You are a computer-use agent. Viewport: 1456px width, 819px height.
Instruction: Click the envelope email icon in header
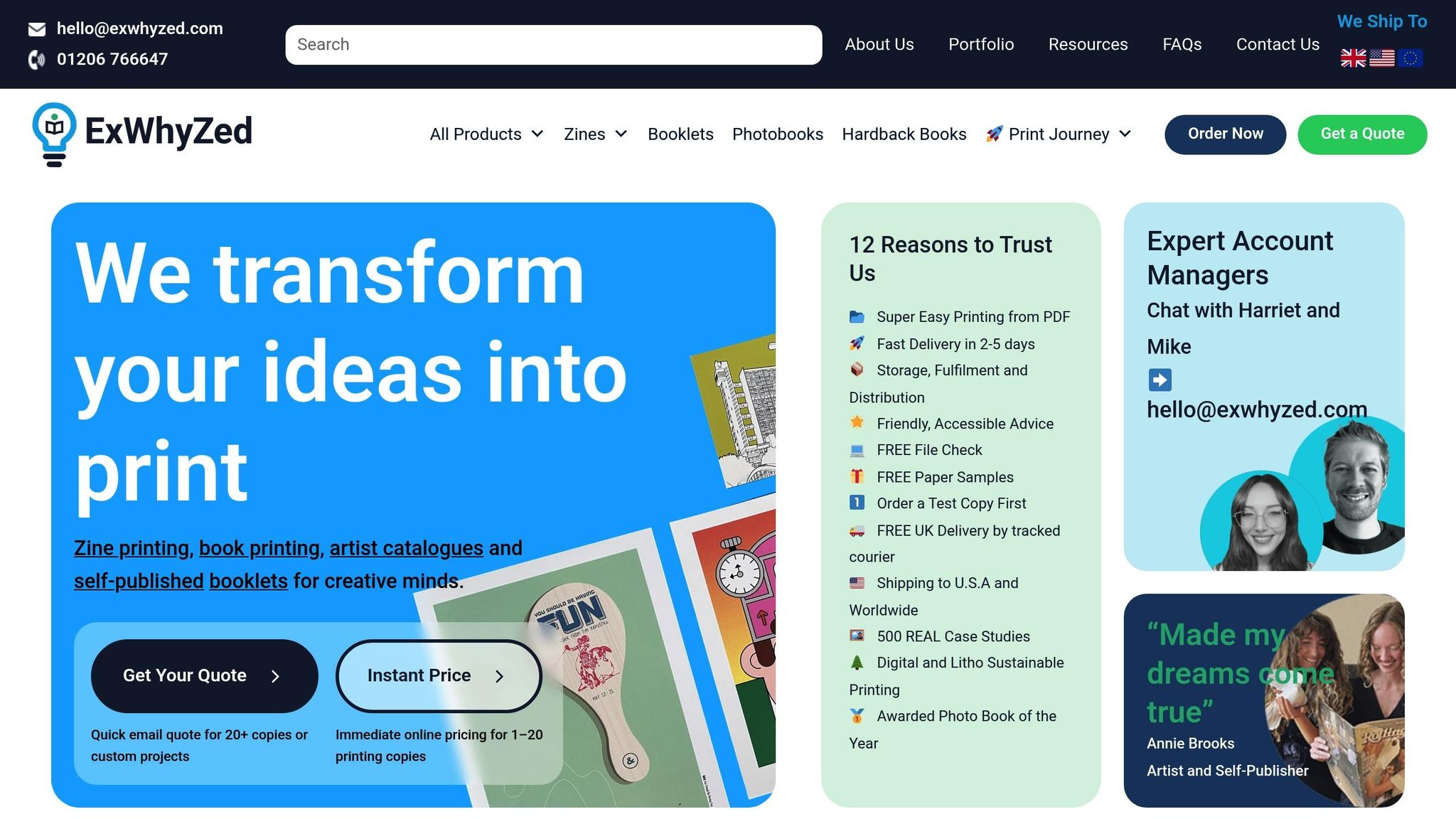(37, 29)
